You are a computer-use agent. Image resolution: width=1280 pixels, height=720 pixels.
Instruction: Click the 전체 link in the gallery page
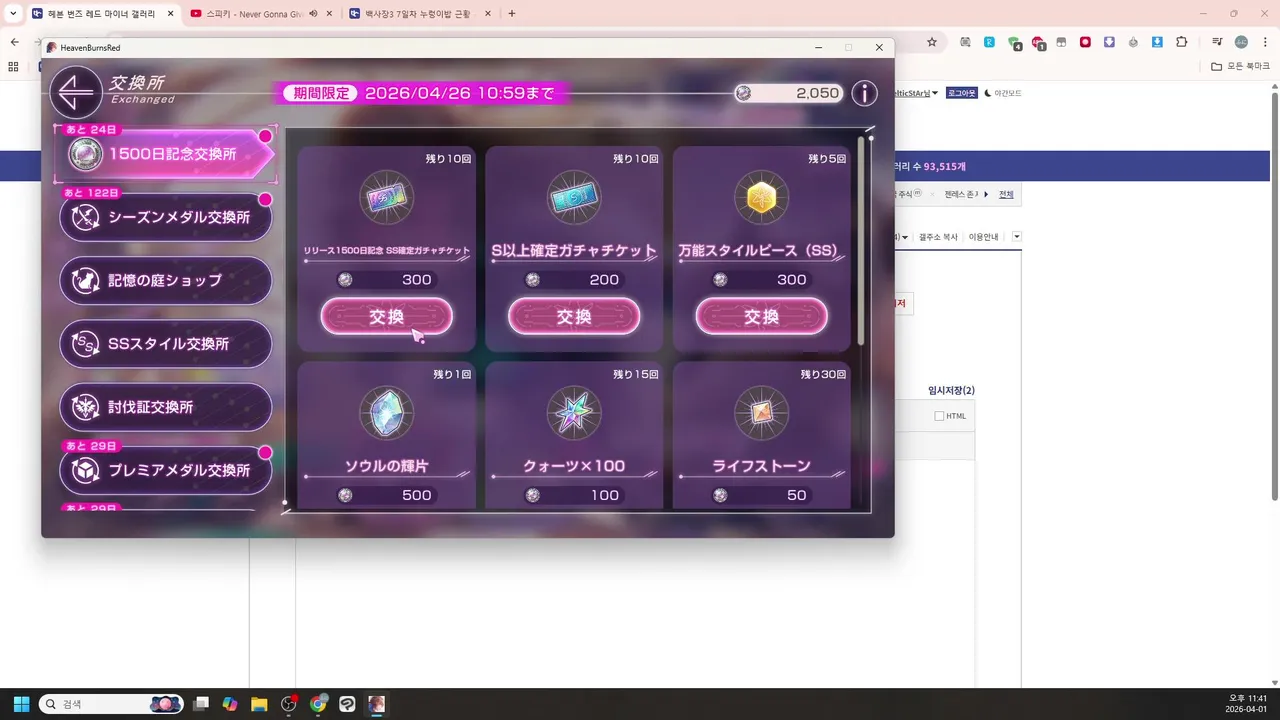click(x=1006, y=194)
